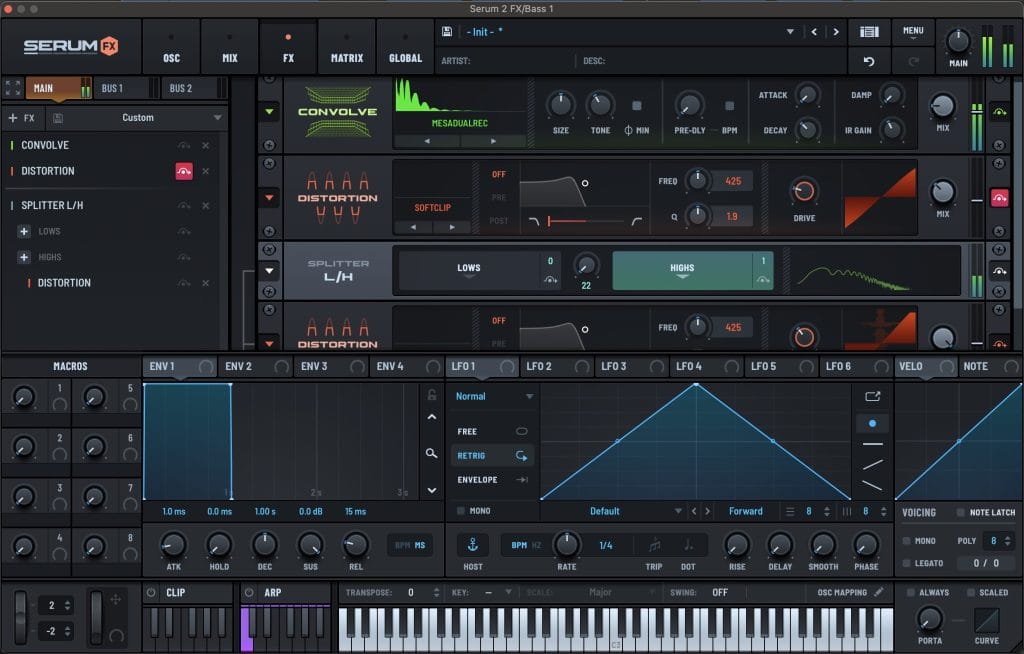
Task: Click the undo arrow icon
Action: (869, 61)
